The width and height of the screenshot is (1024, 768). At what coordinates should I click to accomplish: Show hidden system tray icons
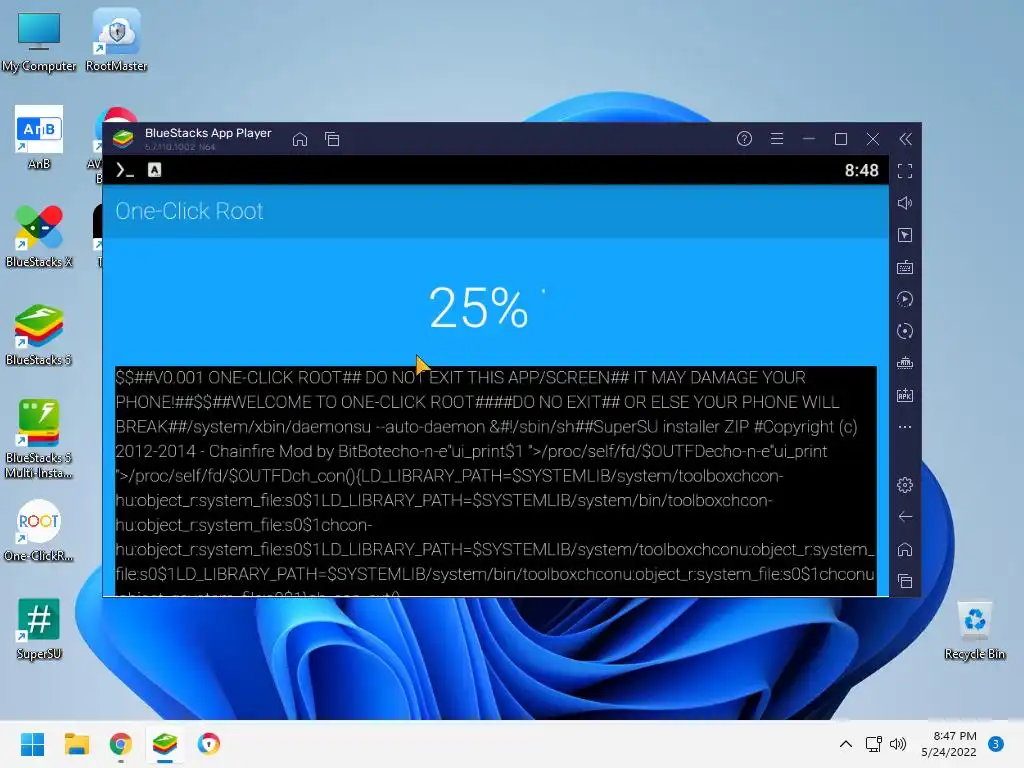[x=846, y=744]
